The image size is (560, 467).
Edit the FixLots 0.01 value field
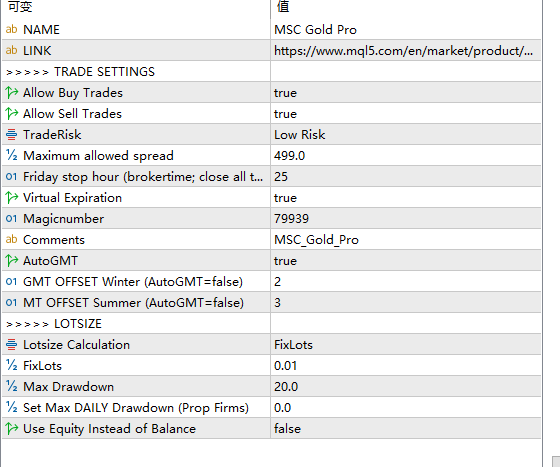[x=406, y=365]
